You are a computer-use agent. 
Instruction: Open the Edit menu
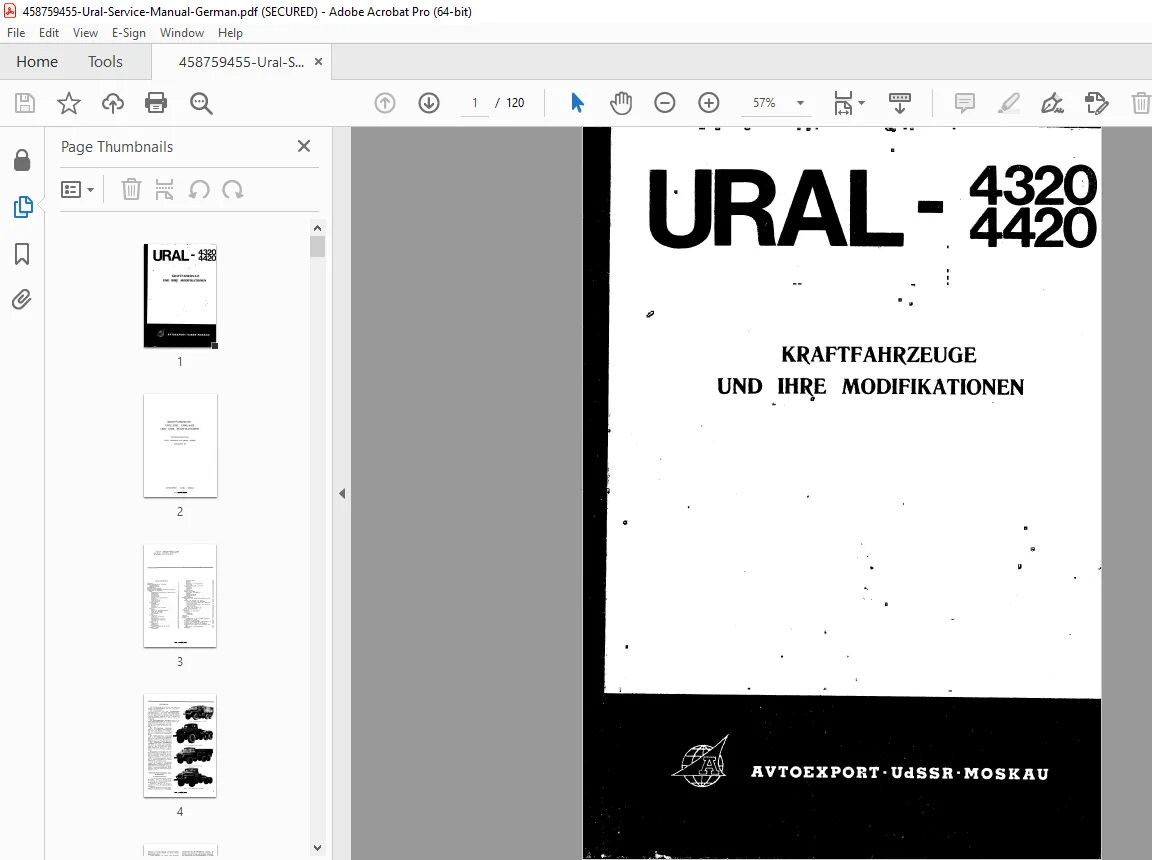(48, 33)
